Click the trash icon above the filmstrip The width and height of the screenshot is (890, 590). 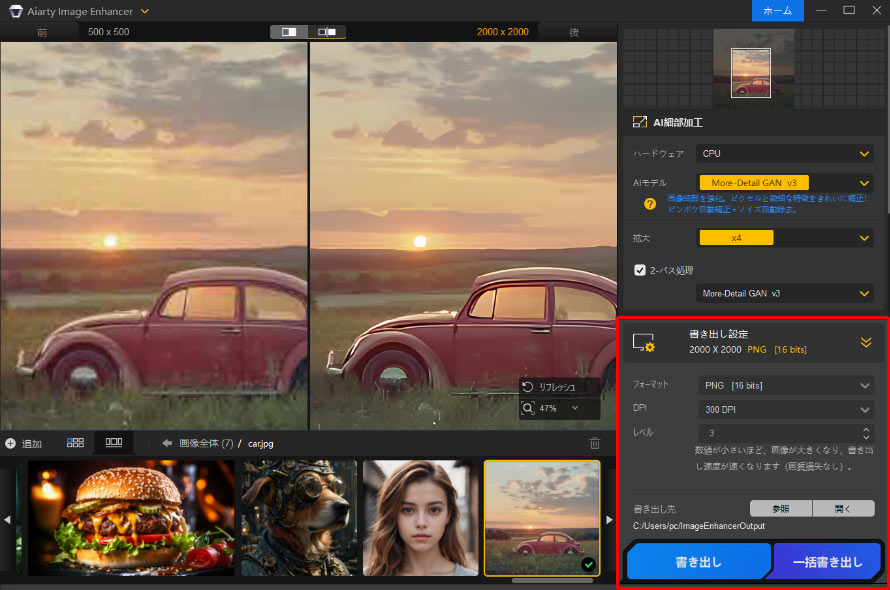[595, 443]
